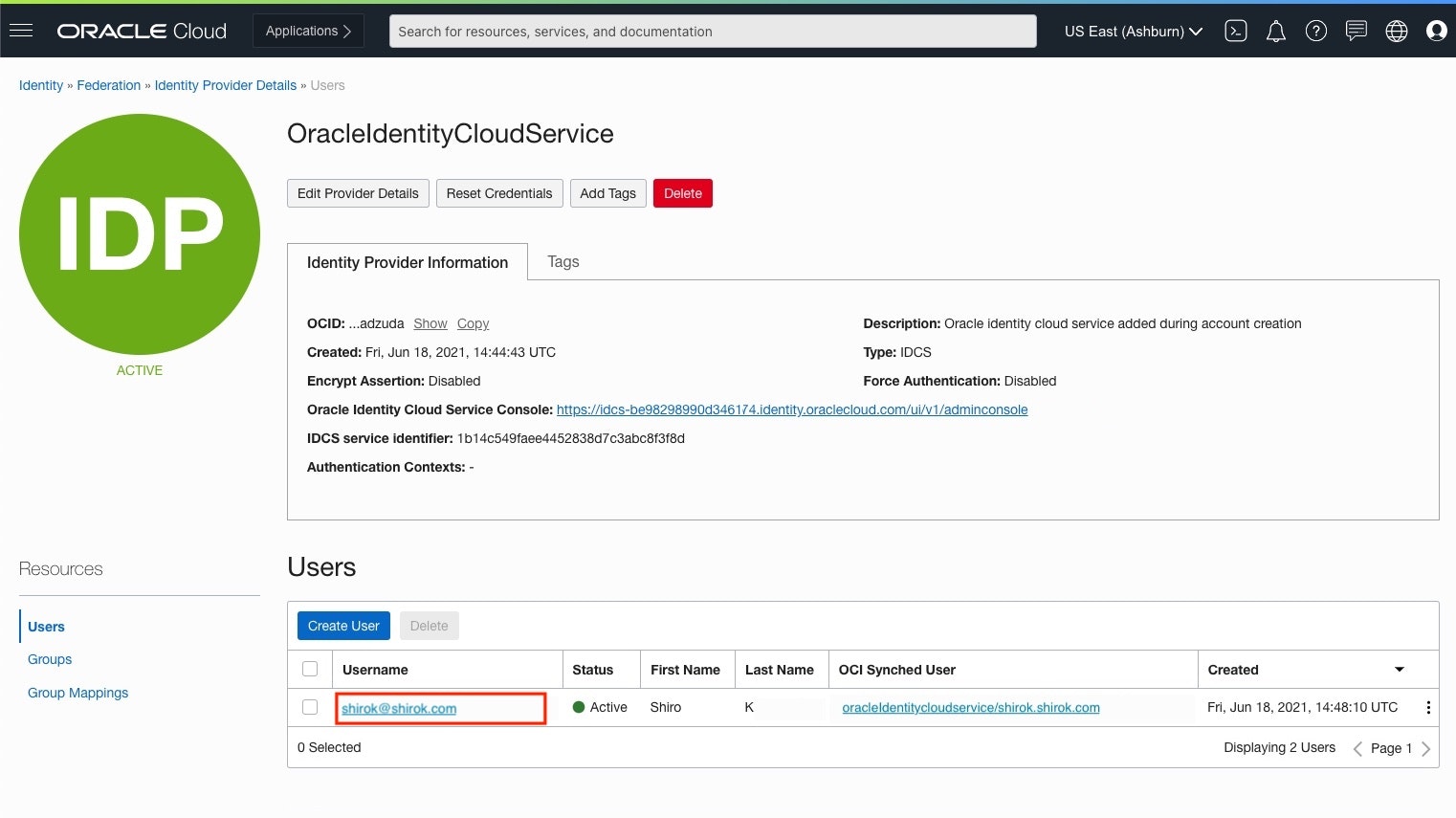Go to the previous users page
Viewport: 1456px width, 818px height.
click(1357, 749)
